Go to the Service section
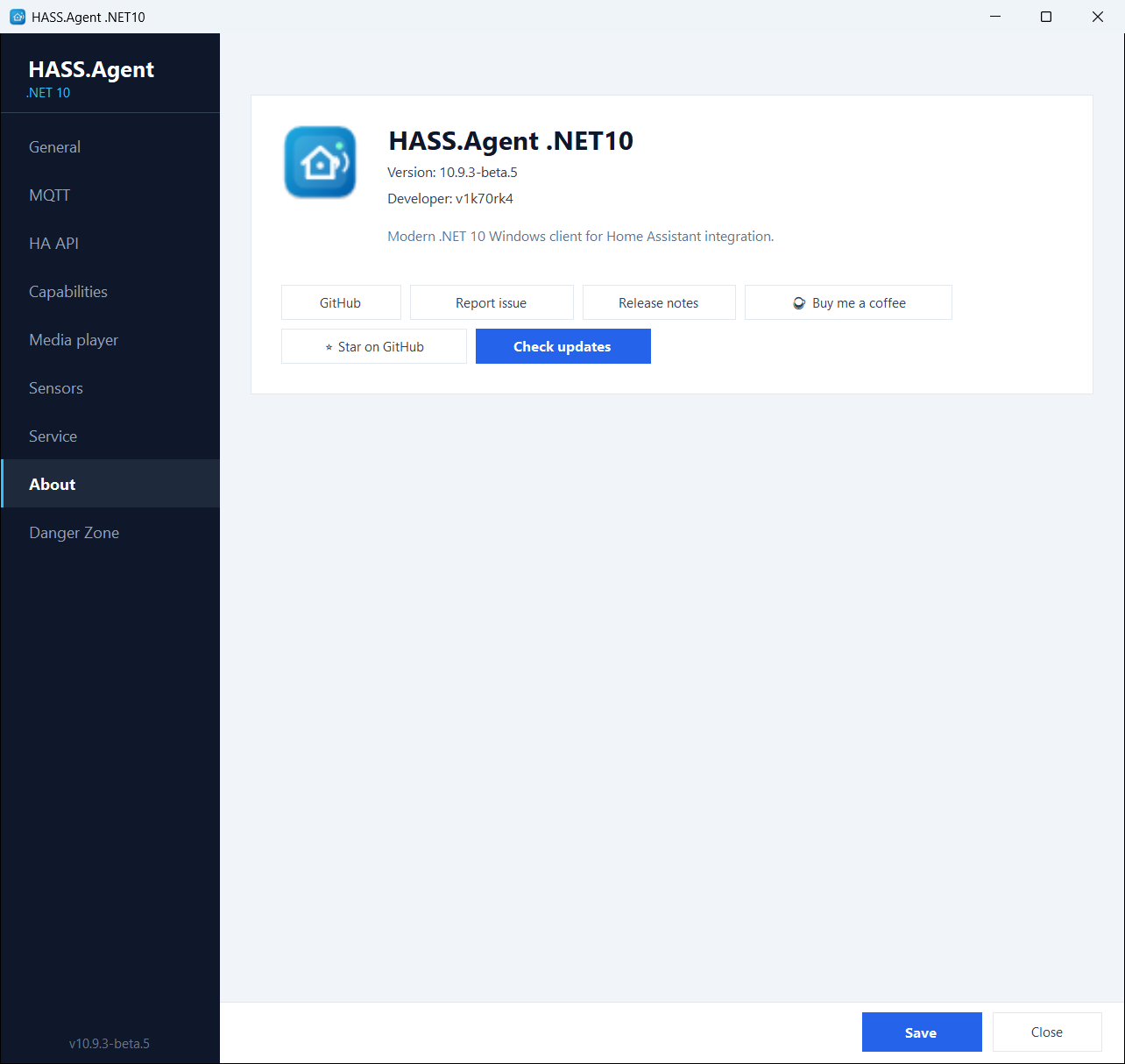Viewport: 1125px width, 1064px height. tap(110, 436)
